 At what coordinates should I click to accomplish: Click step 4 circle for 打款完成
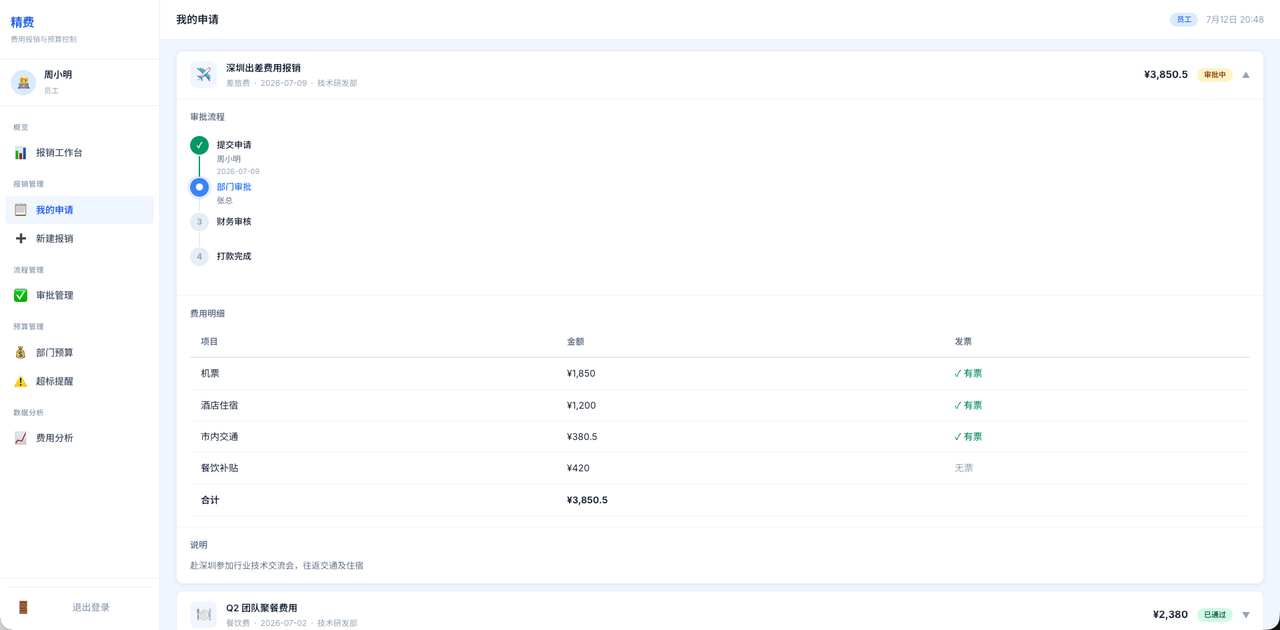199,257
